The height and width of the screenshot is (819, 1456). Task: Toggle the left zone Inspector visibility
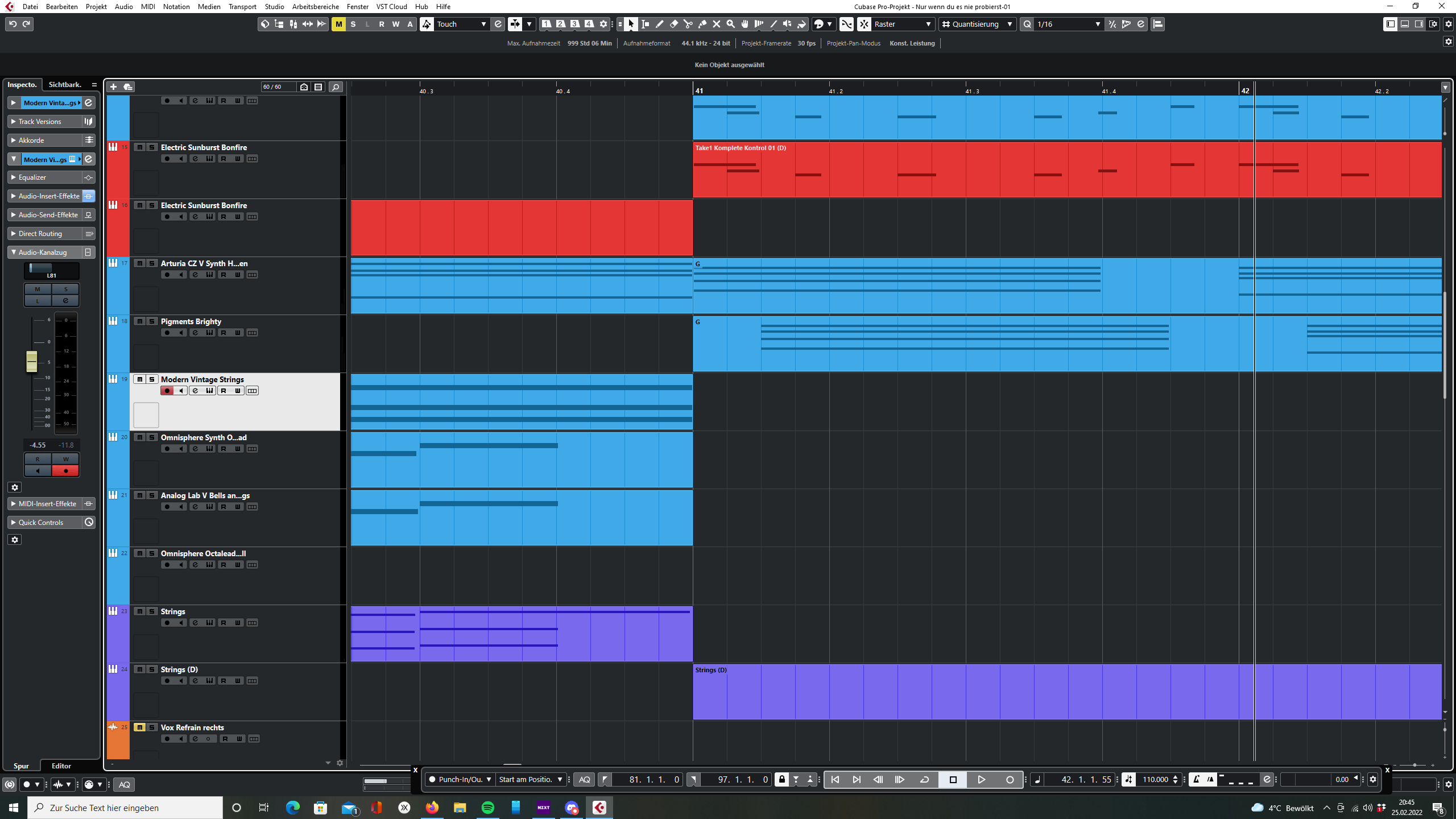point(1390,24)
